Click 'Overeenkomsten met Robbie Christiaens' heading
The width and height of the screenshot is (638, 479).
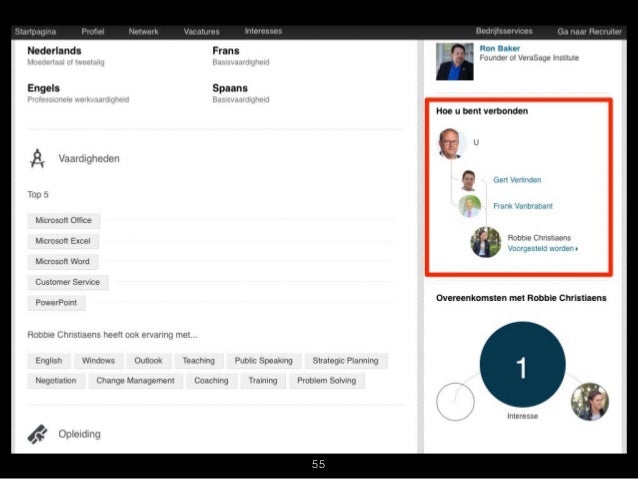coord(521,298)
